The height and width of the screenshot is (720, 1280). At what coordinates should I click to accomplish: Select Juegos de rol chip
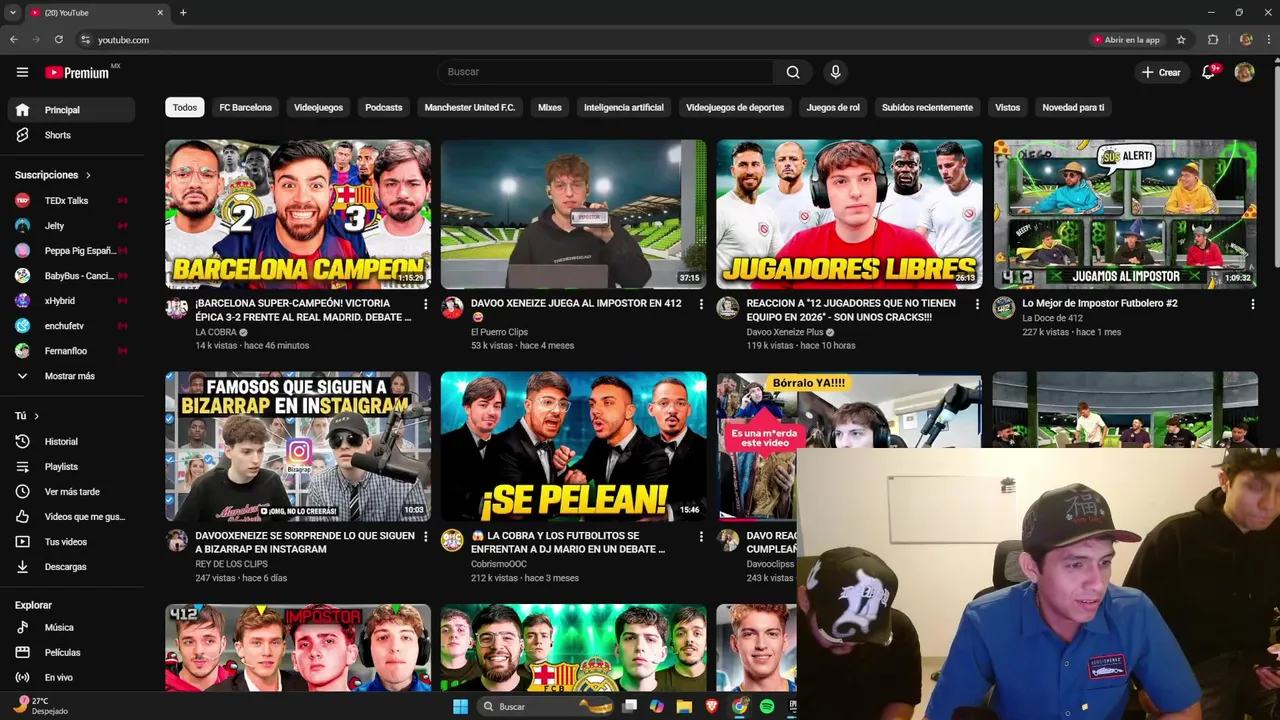coord(833,107)
